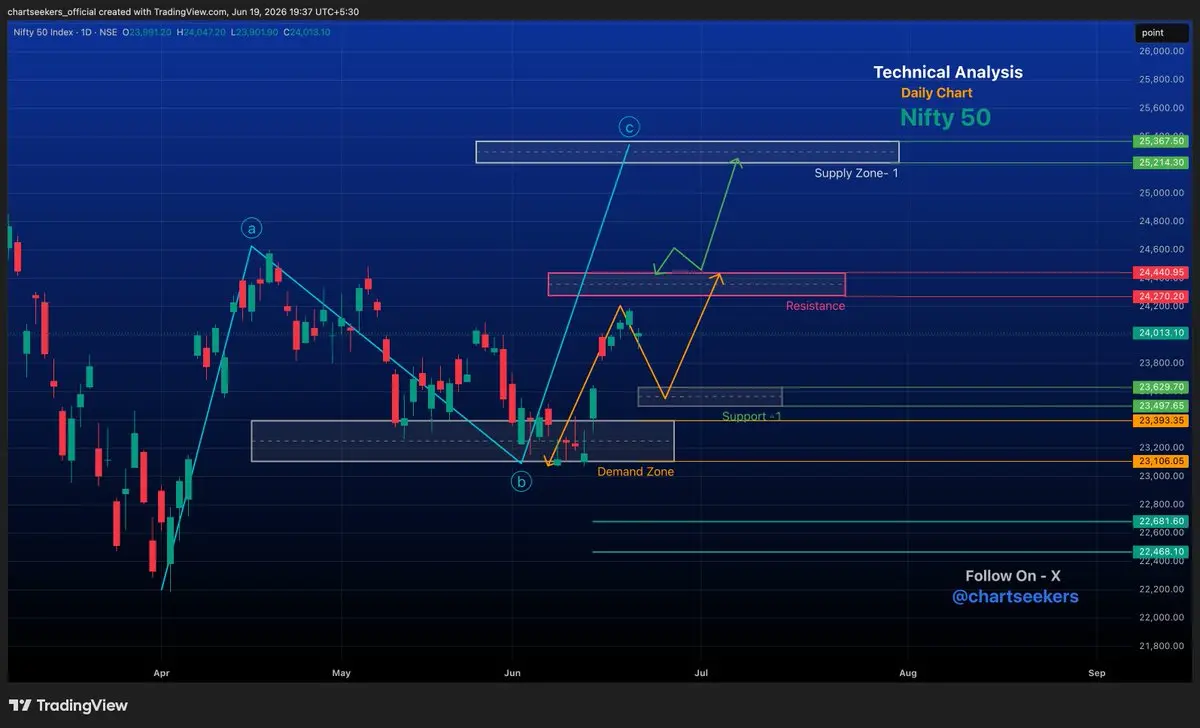Click the Apr label on time axis
Viewport: 1200px width, 728px height.
click(162, 674)
